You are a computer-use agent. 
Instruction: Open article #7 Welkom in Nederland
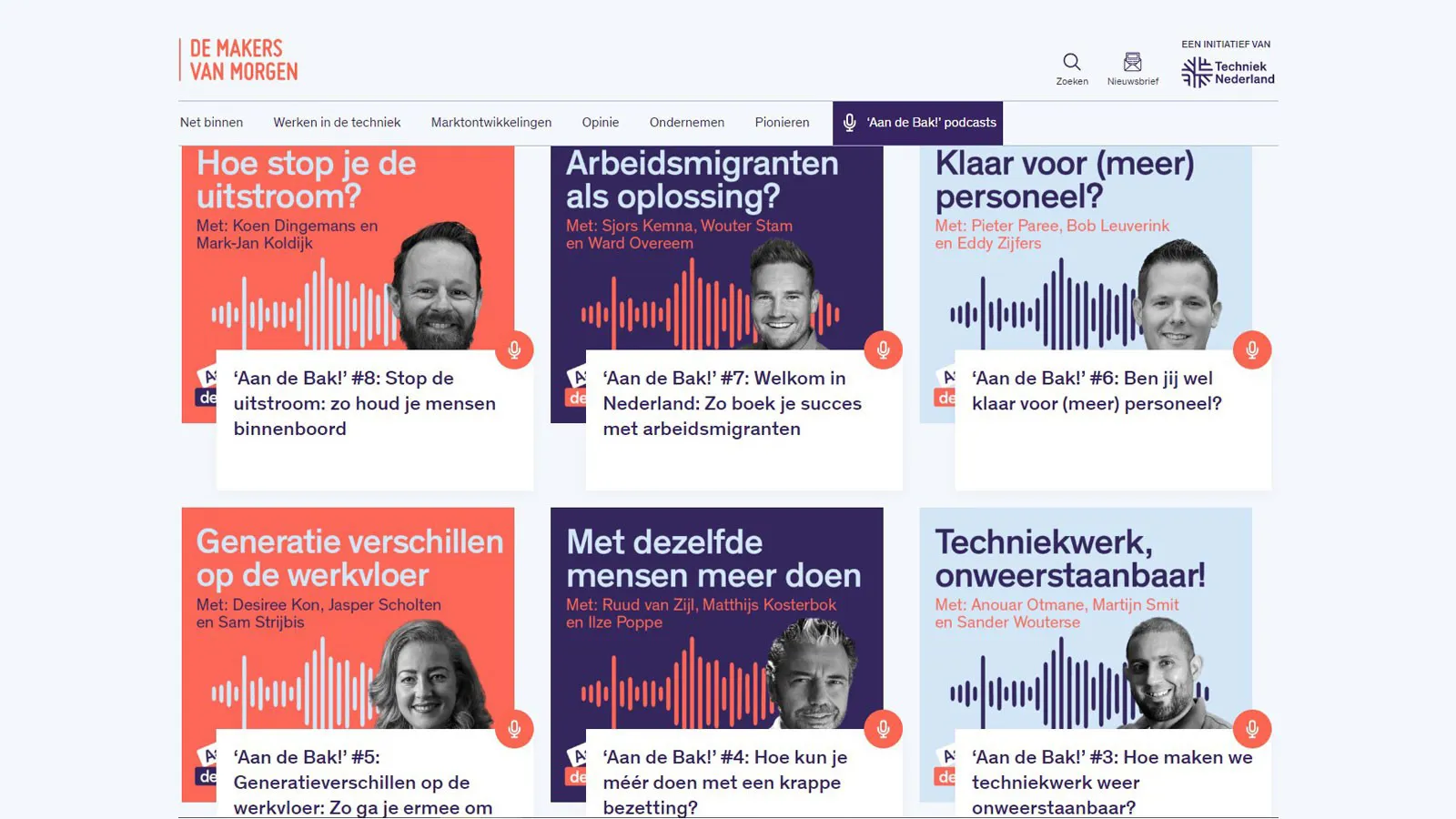733,403
